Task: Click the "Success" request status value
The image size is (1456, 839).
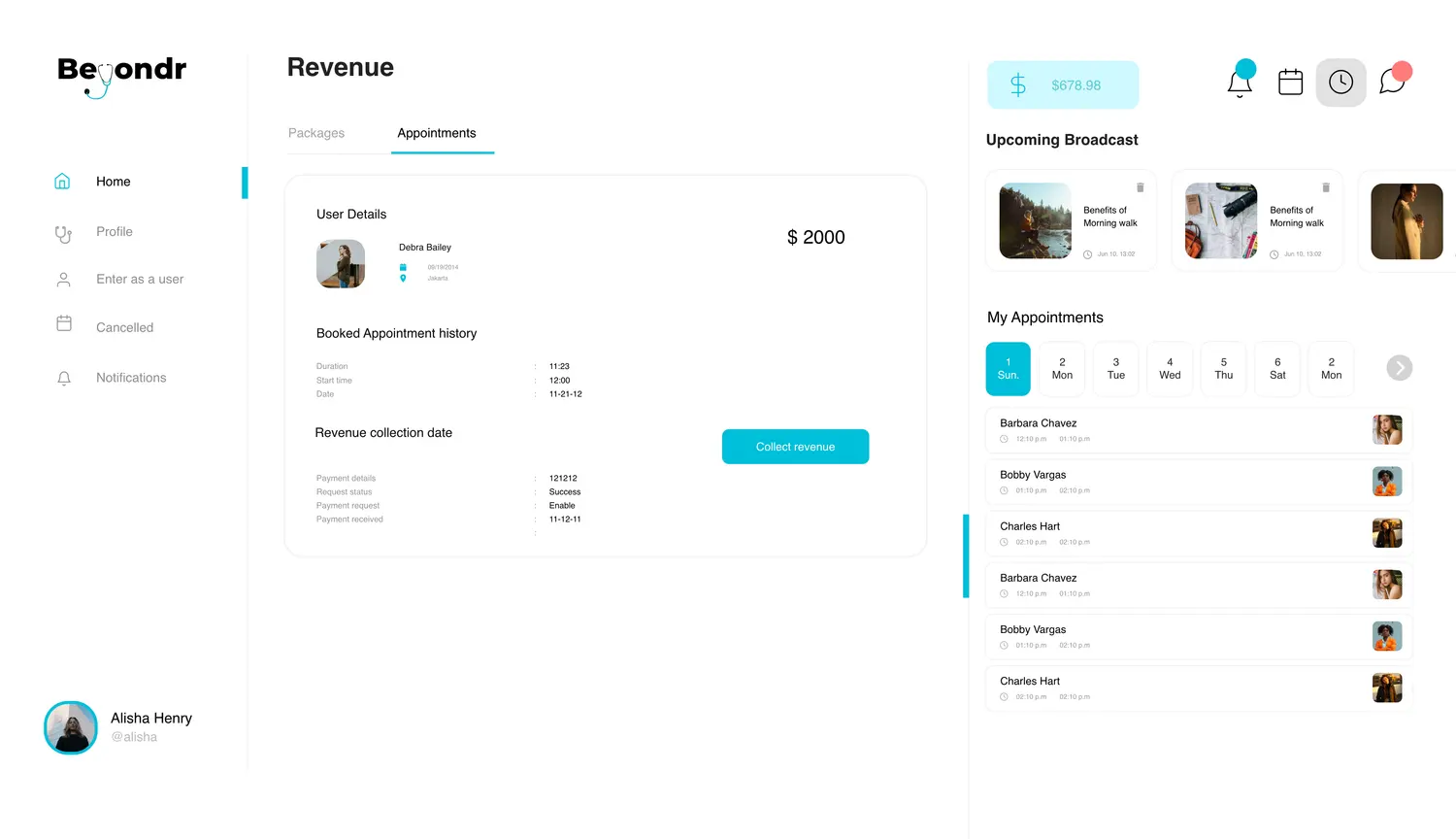Action: pyautogui.click(x=565, y=492)
